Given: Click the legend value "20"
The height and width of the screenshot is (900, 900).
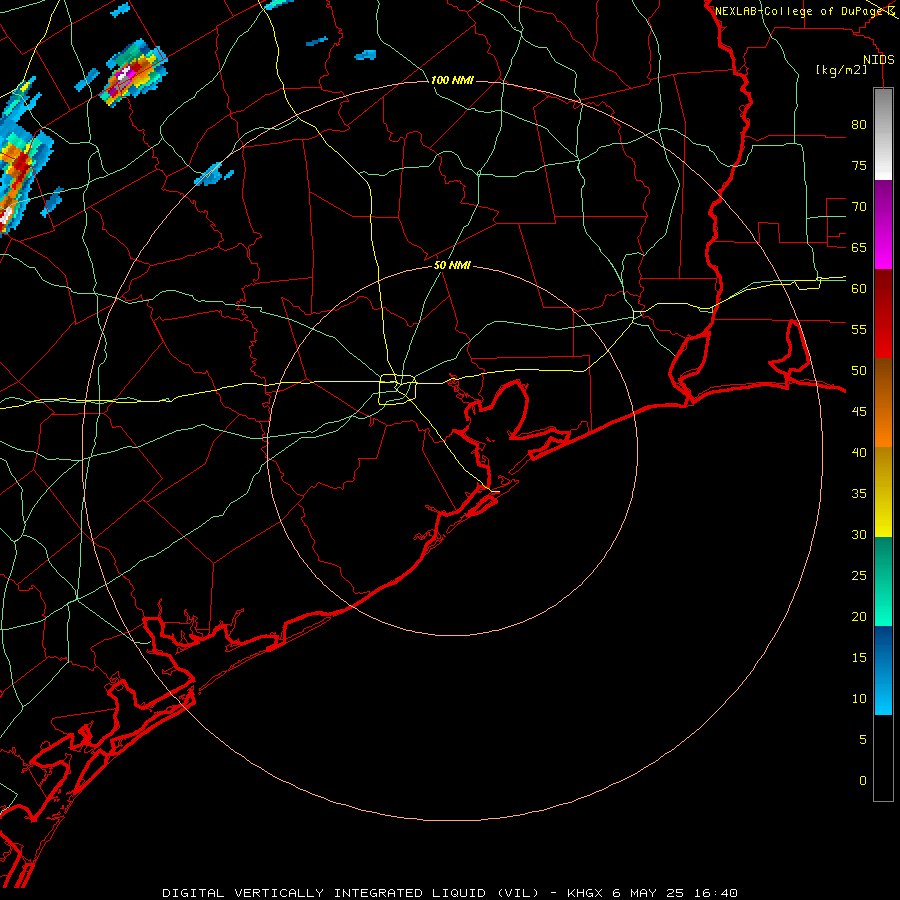Looking at the screenshot, I should pyautogui.click(x=859, y=616).
